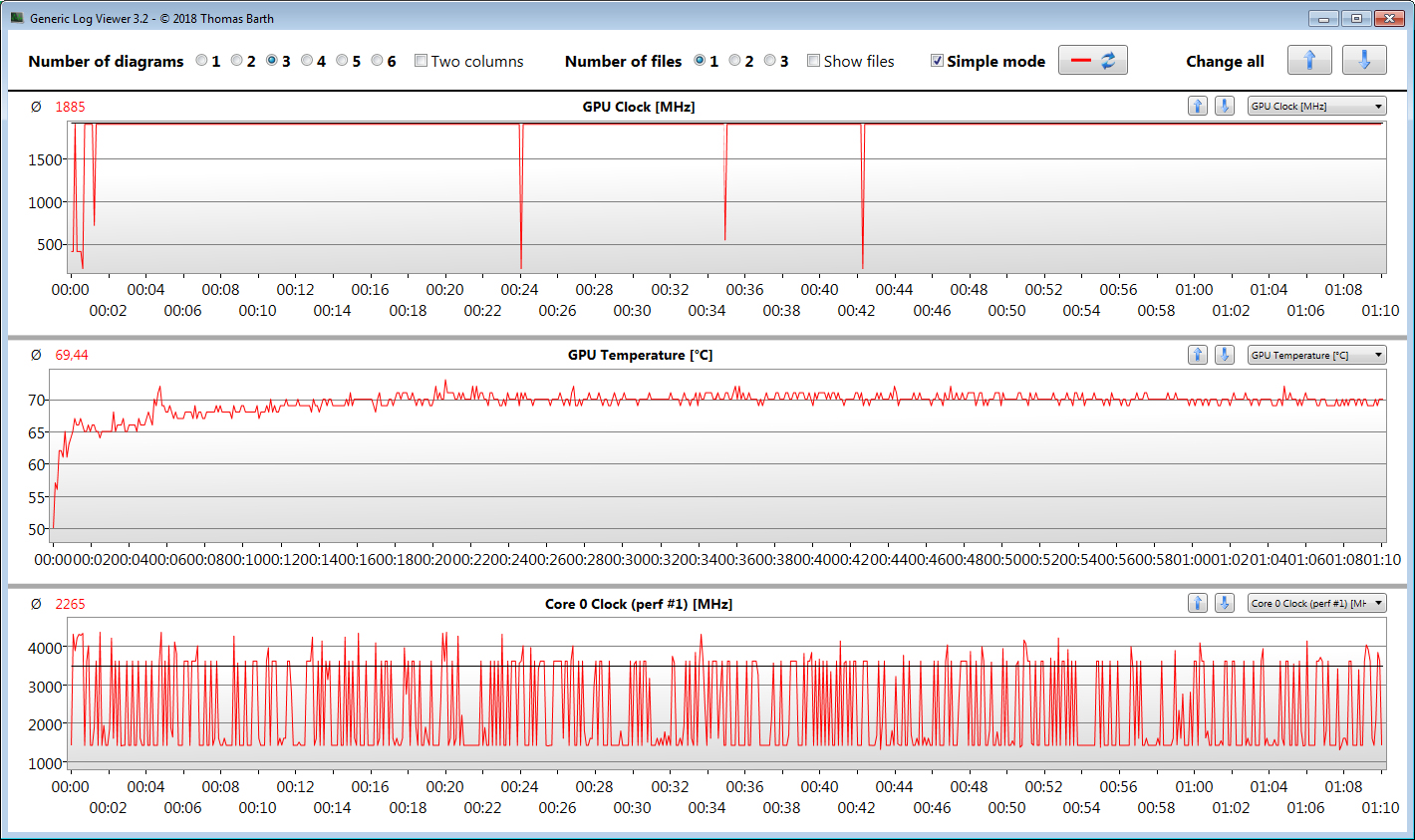Click the red line refresh button
Screen dimensions: 1415x840
pos(1093,61)
